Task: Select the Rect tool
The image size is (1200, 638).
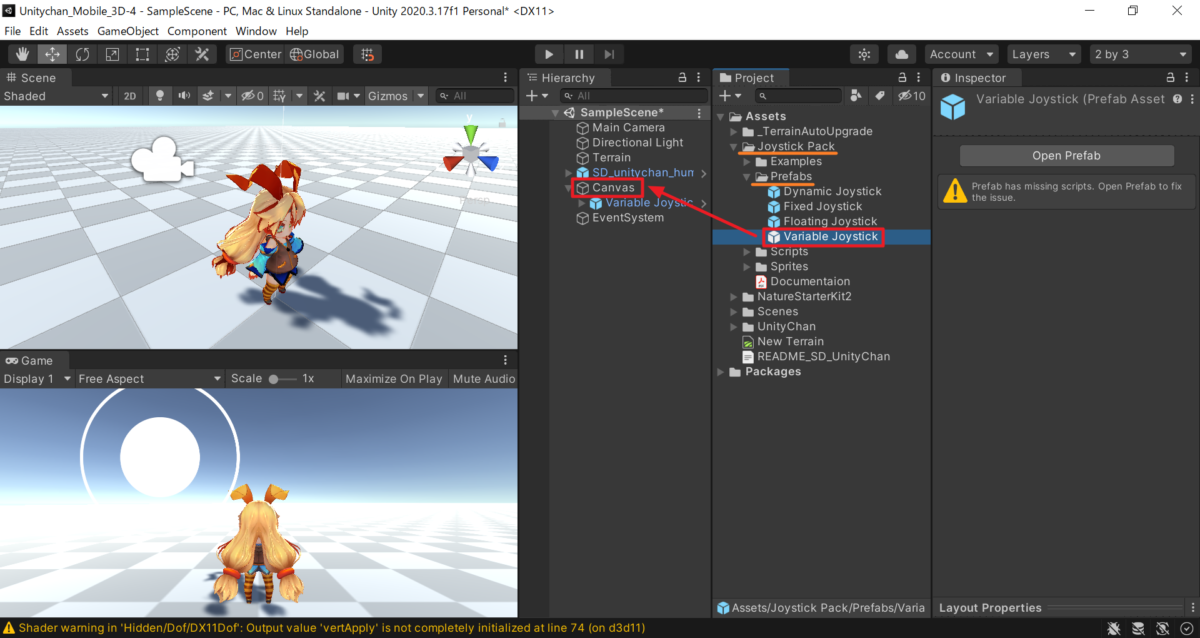Action: click(143, 54)
